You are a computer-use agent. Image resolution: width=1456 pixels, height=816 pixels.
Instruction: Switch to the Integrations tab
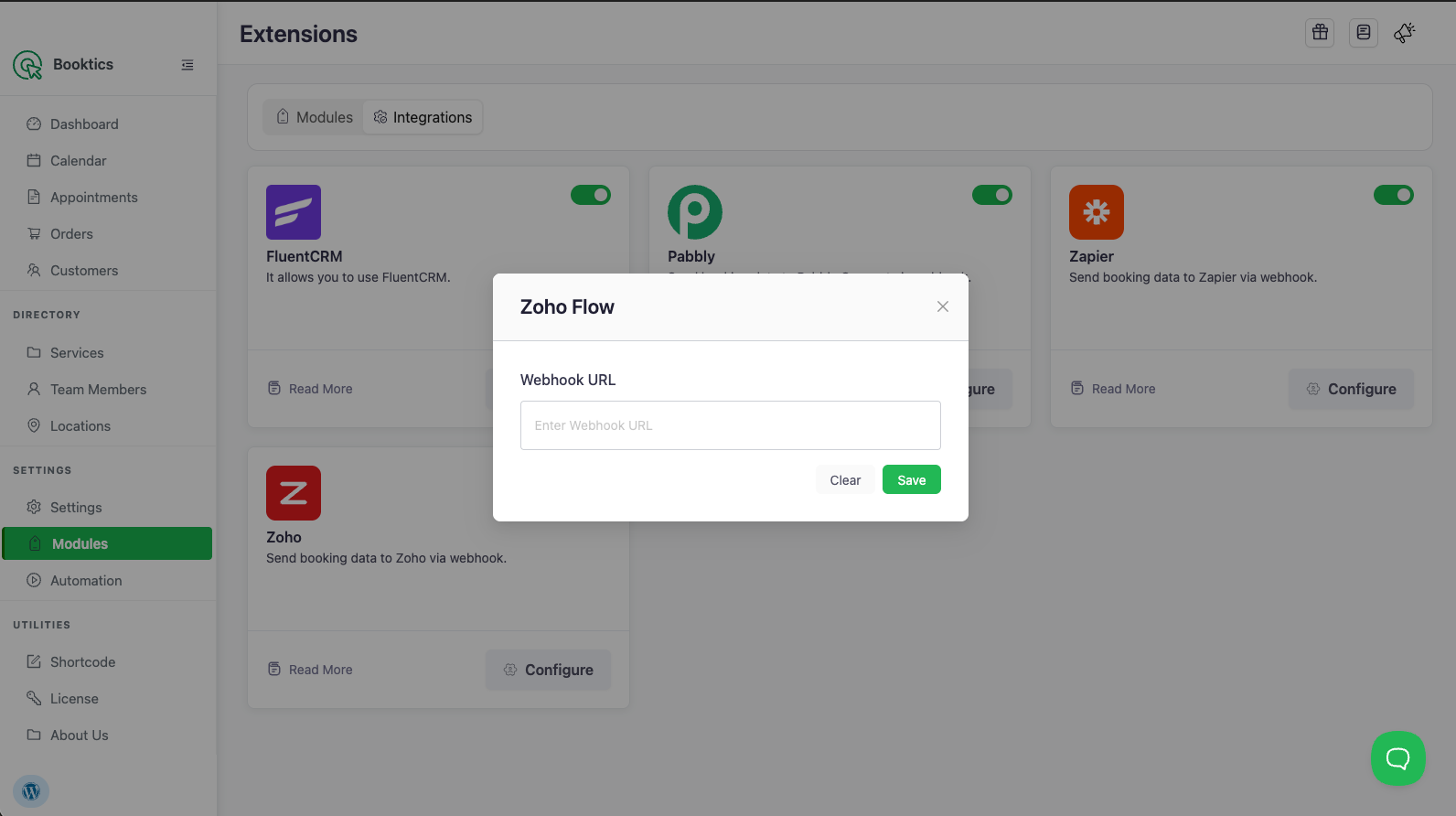tap(423, 117)
